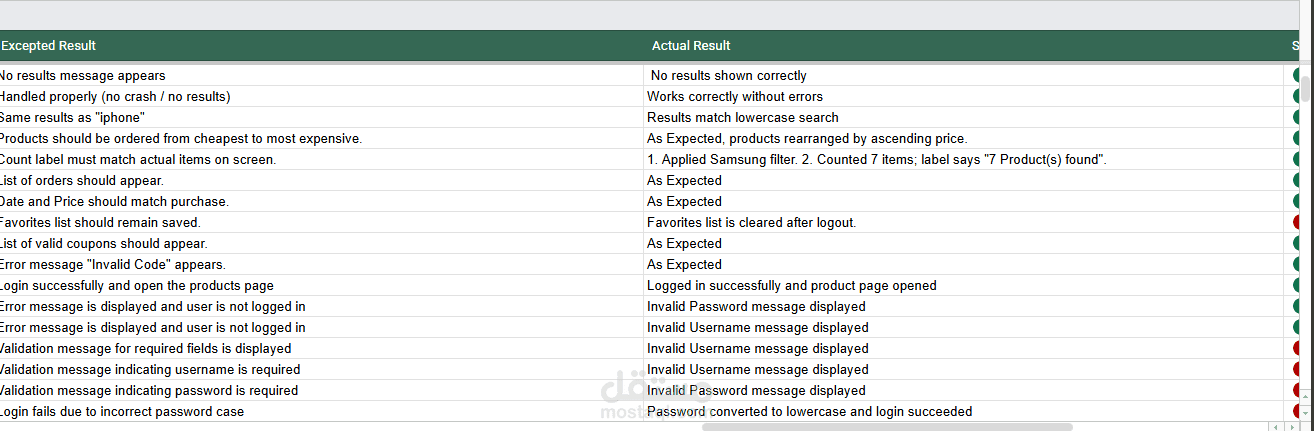The width and height of the screenshot is (1314, 431).
Task: Click the green status dot beside "Invalid Password message displayed" for the error message row
Action: click(1297, 306)
